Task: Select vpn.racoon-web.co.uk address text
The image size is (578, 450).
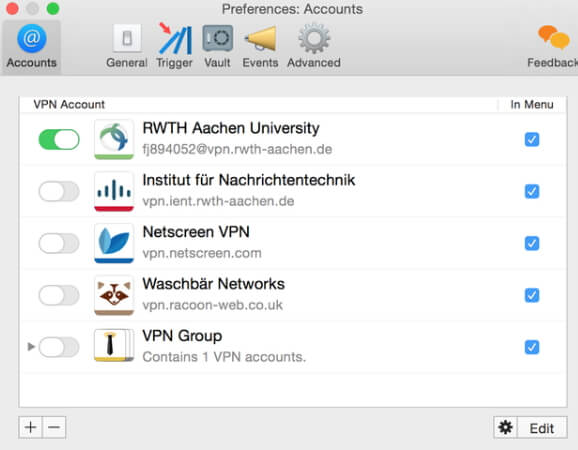Action: pos(213,305)
